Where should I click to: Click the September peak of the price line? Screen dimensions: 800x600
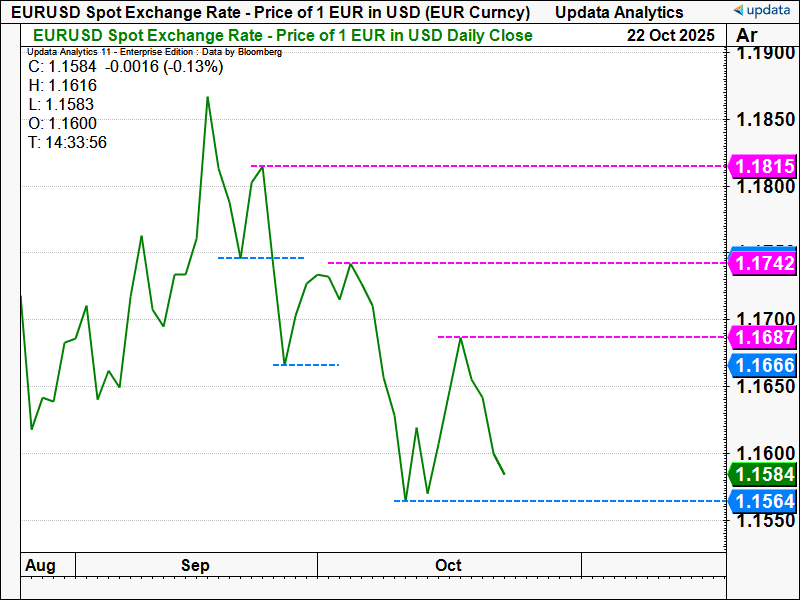207,97
